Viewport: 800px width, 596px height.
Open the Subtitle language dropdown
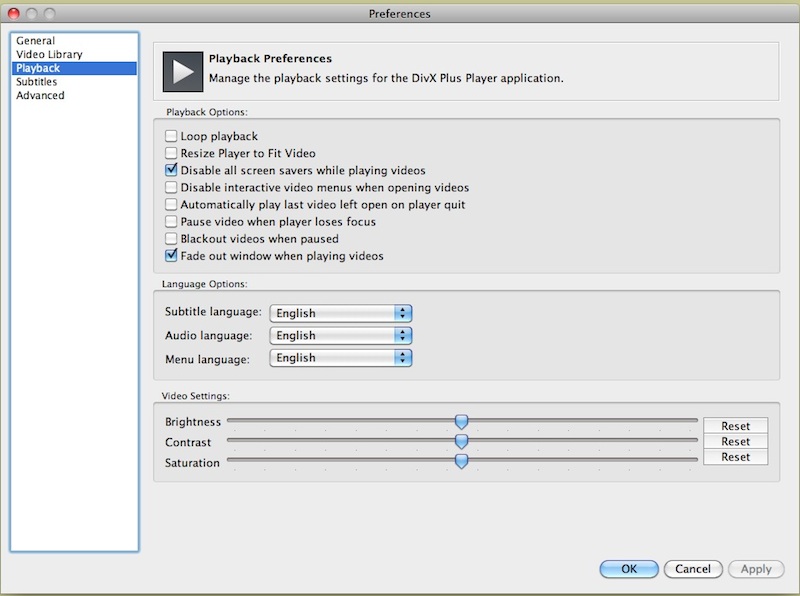[341, 313]
